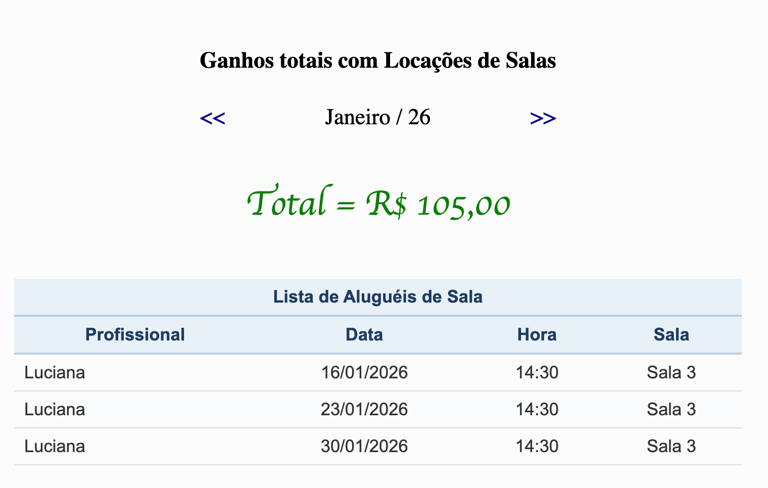
Task: Click the Hora column header
Action: click(537, 335)
